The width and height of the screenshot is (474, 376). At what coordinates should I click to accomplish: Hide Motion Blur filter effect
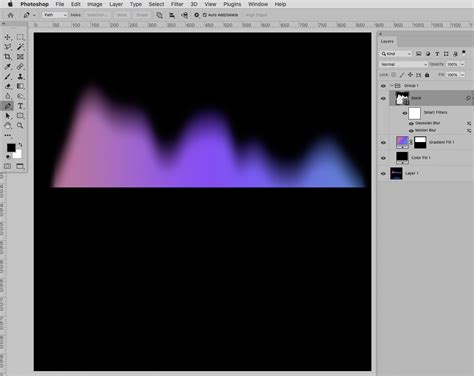[x=411, y=131]
